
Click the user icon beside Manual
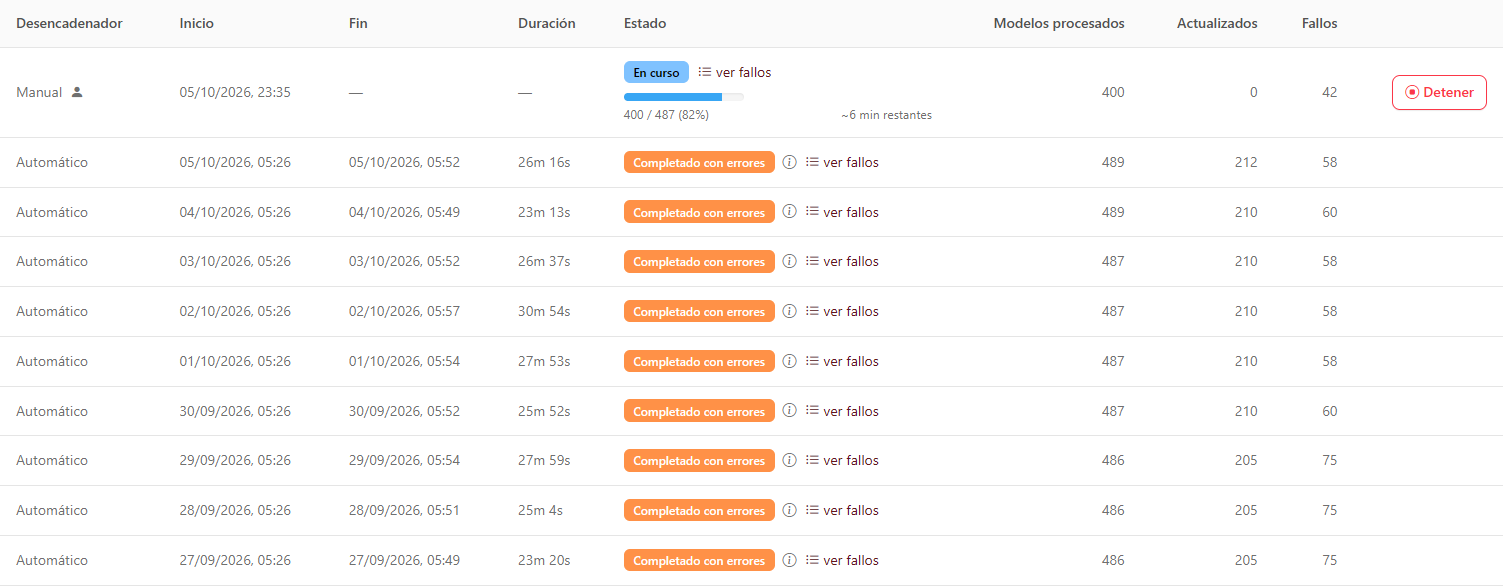(x=77, y=92)
